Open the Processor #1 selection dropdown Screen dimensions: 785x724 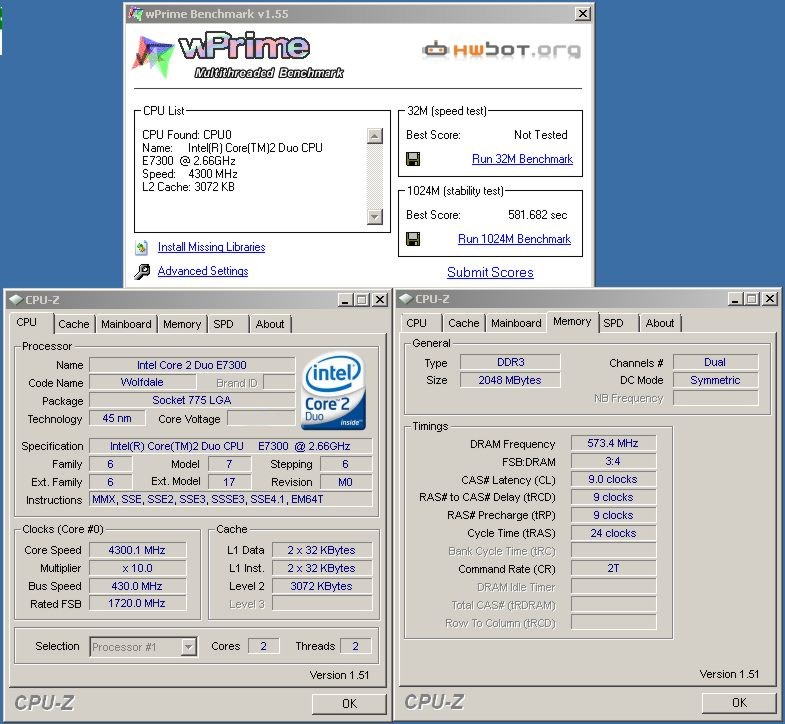(188, 647)
